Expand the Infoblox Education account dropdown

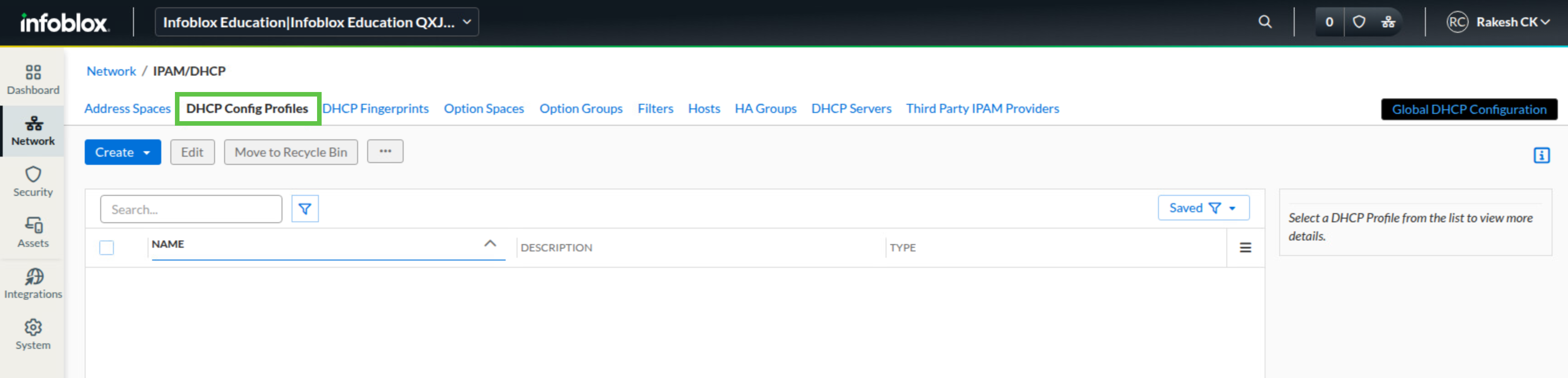click(x=317, y=22)
